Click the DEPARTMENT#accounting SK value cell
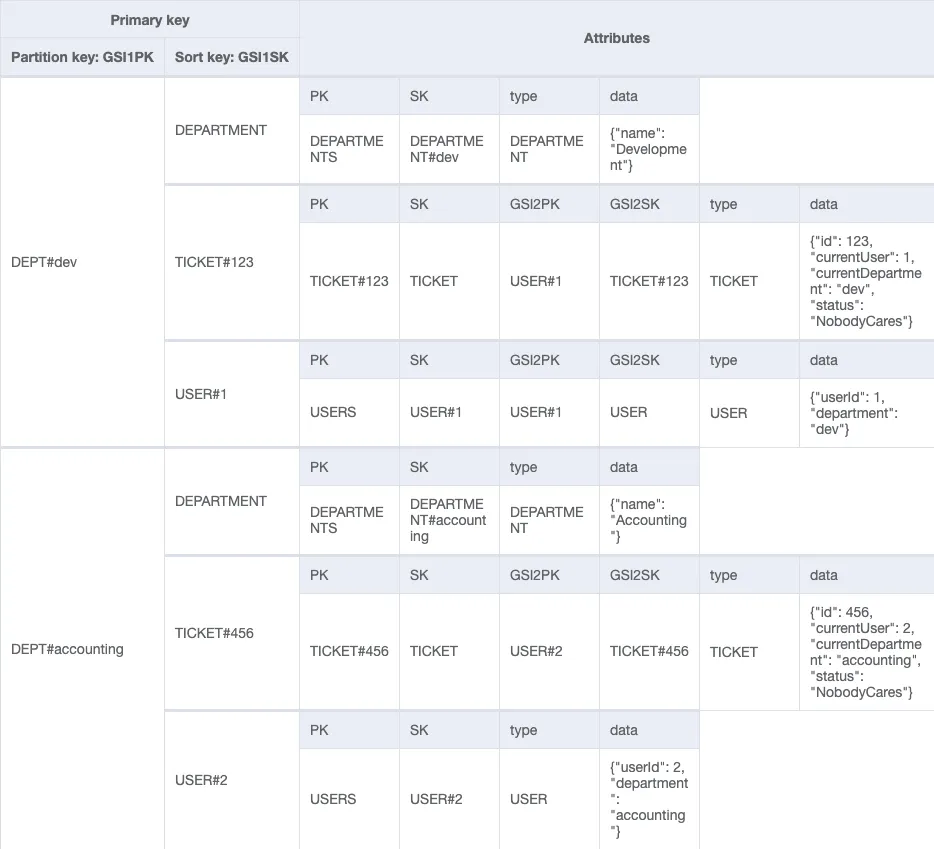This screenshot has height=849, width=934. 448,520
